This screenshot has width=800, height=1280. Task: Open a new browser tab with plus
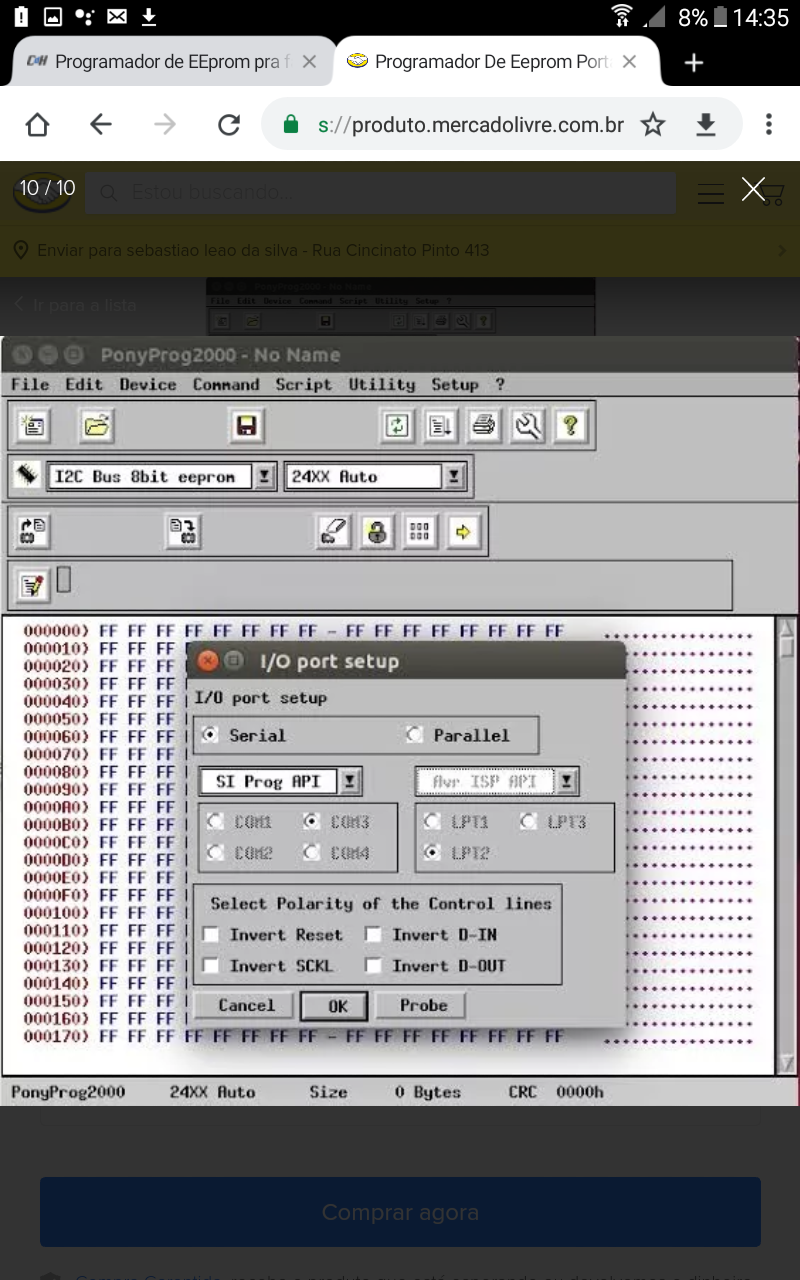694,63
